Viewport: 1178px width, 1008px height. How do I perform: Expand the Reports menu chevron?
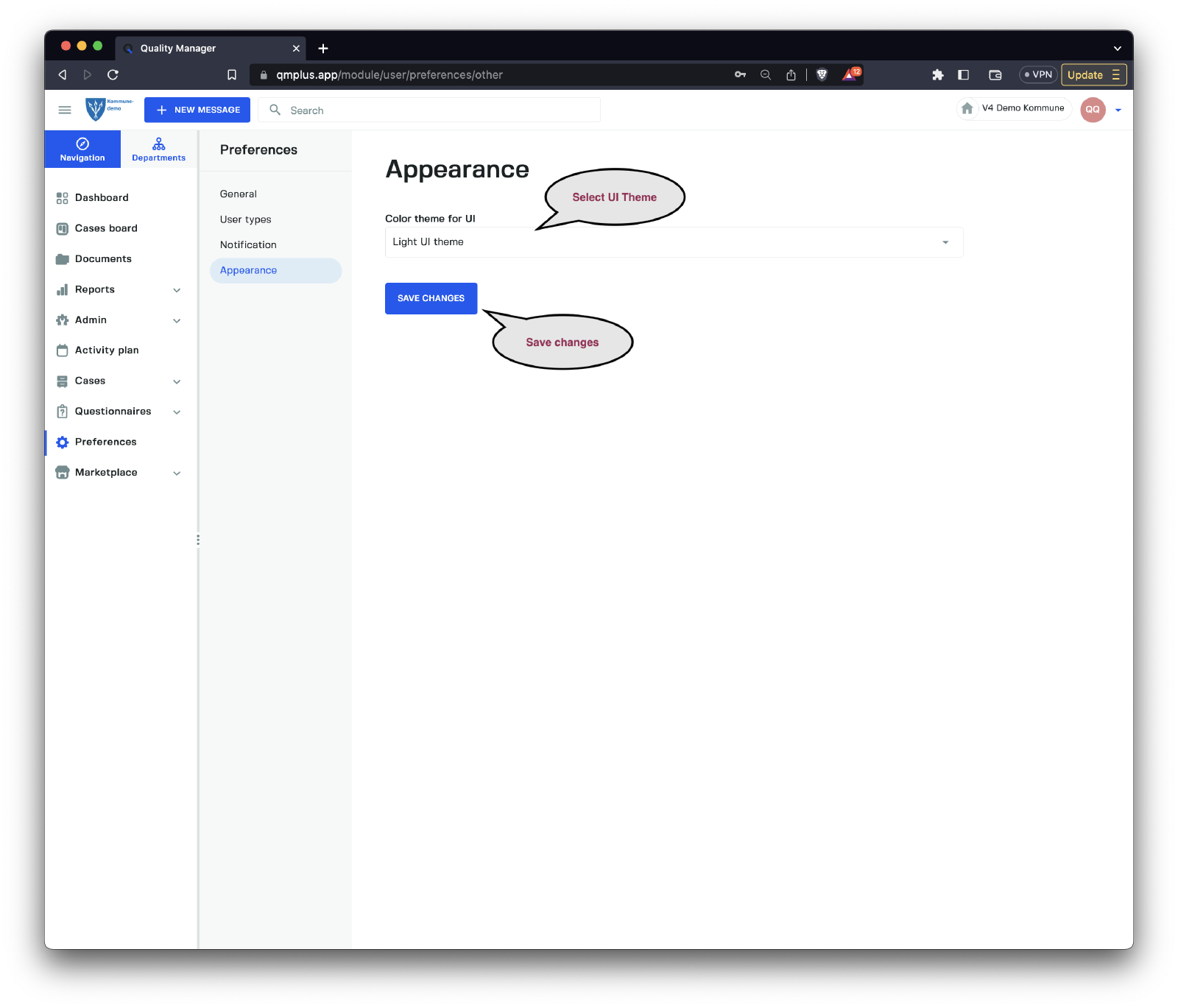[x=177, y=290]
